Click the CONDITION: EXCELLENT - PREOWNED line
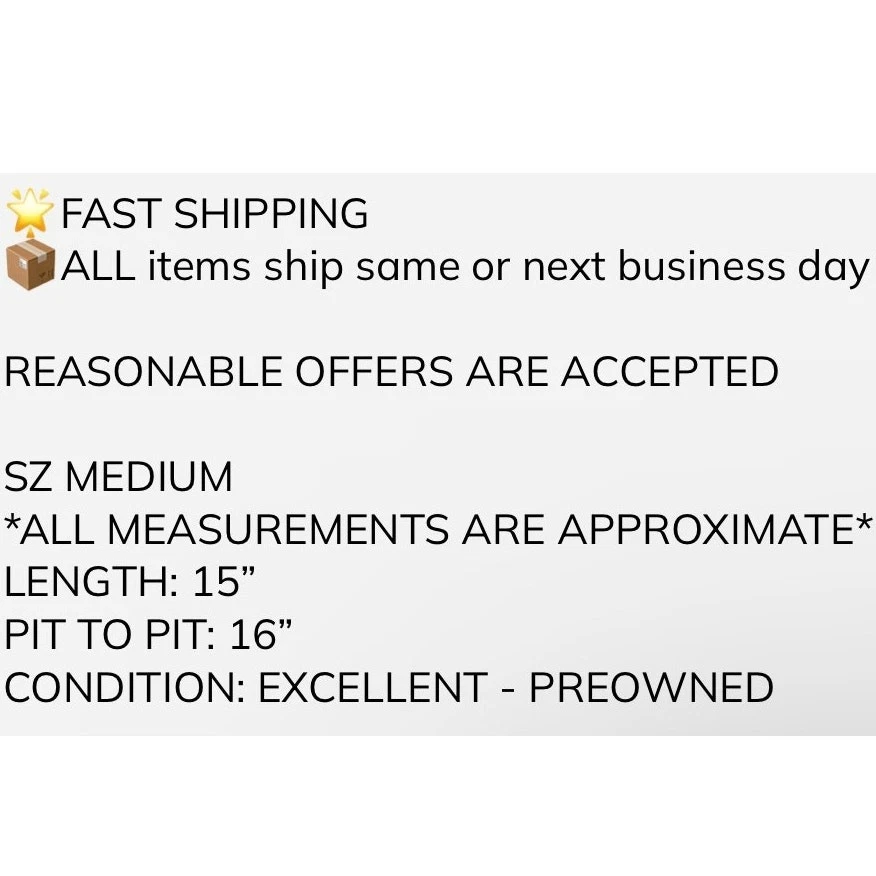876x876 pixels. 388,688
